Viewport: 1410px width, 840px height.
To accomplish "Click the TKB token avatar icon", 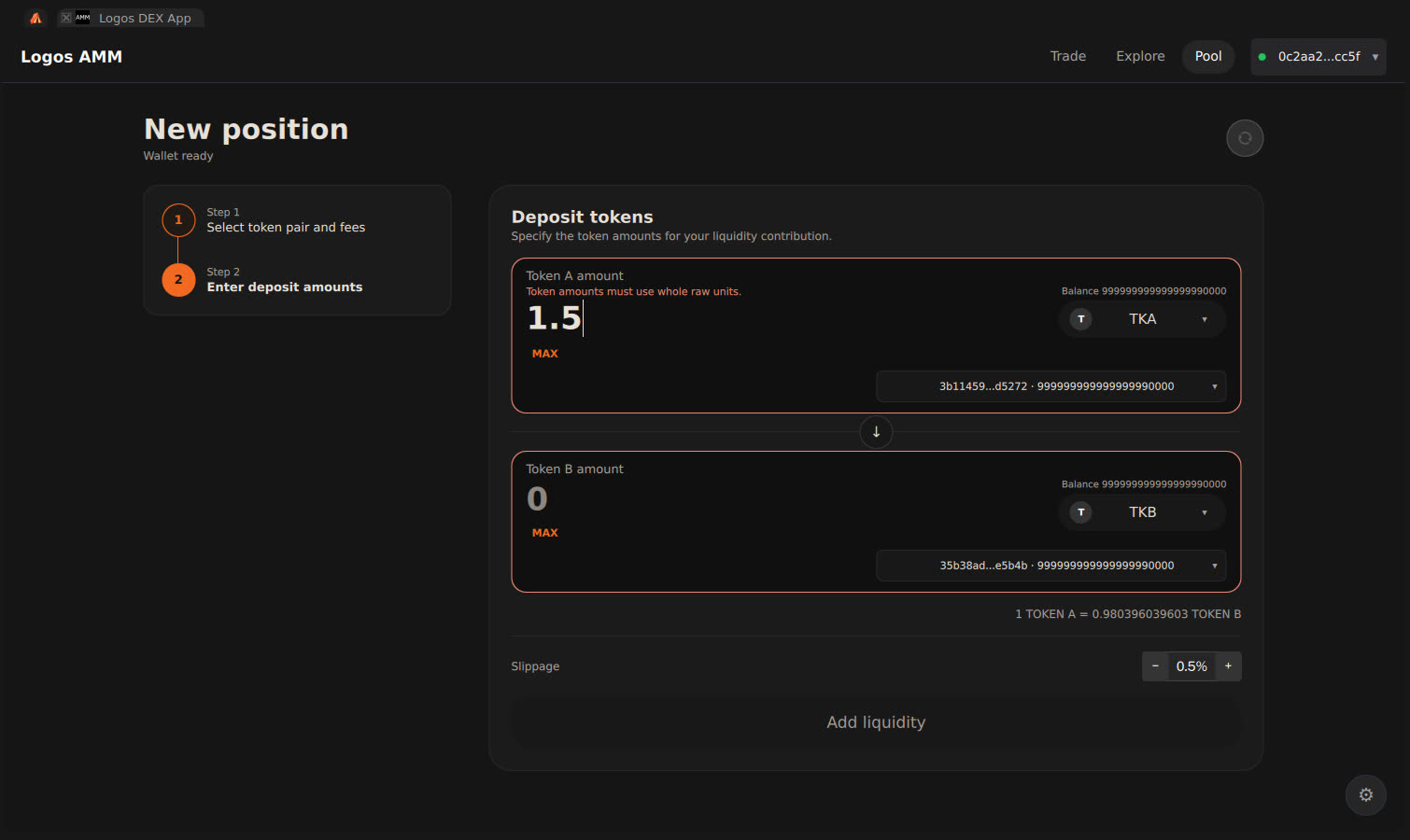I will (x=1081, y=512).
